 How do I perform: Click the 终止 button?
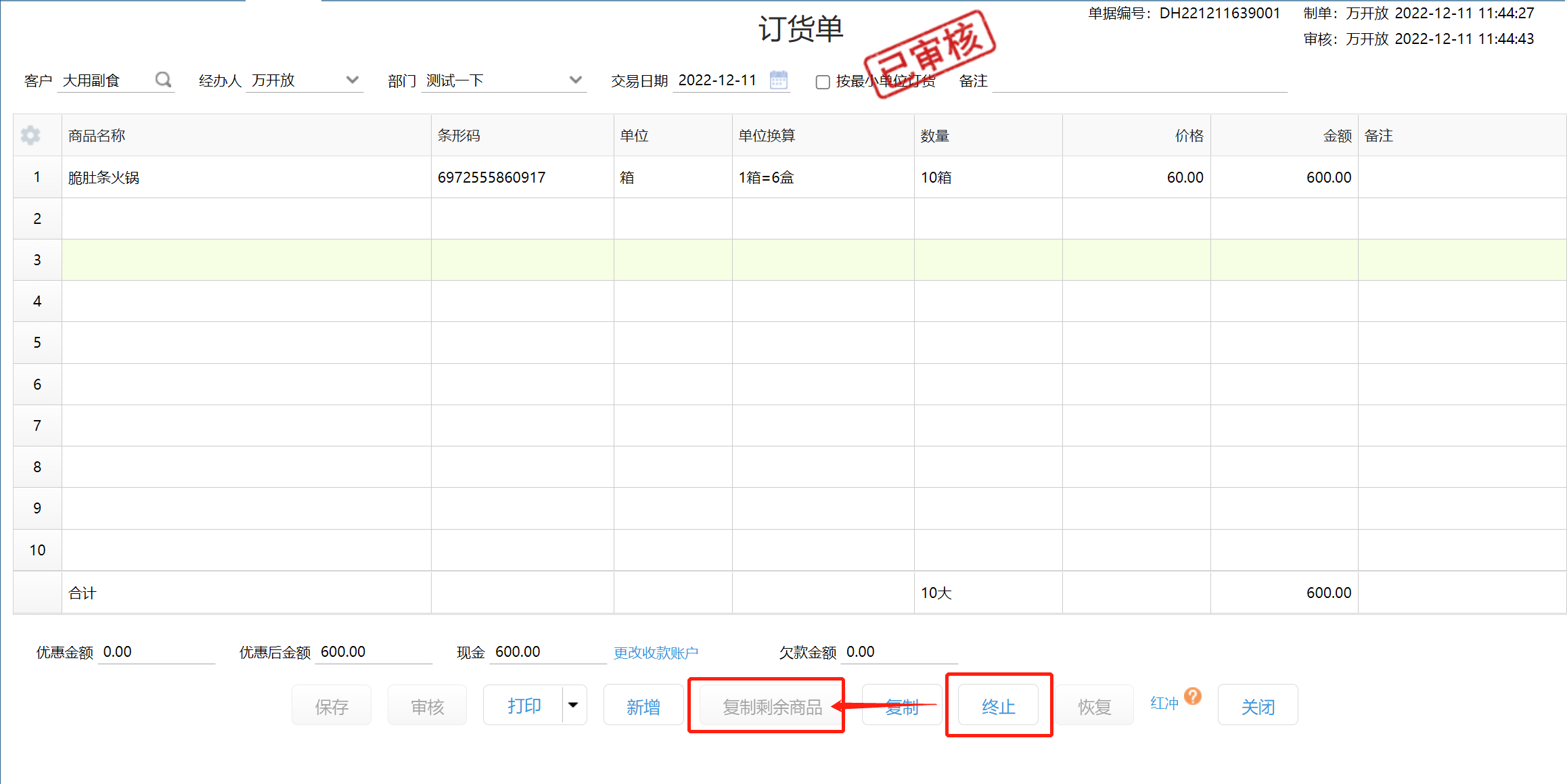coord(998,706)
